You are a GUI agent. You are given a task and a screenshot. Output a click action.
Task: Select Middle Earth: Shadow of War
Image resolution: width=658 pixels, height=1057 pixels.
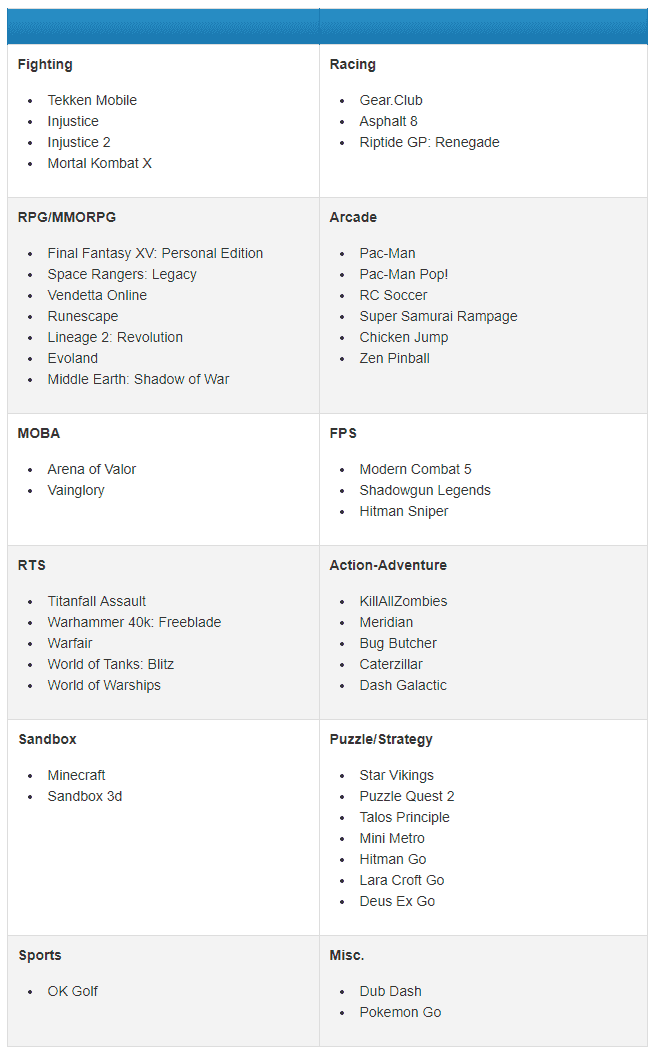point(138,380)
